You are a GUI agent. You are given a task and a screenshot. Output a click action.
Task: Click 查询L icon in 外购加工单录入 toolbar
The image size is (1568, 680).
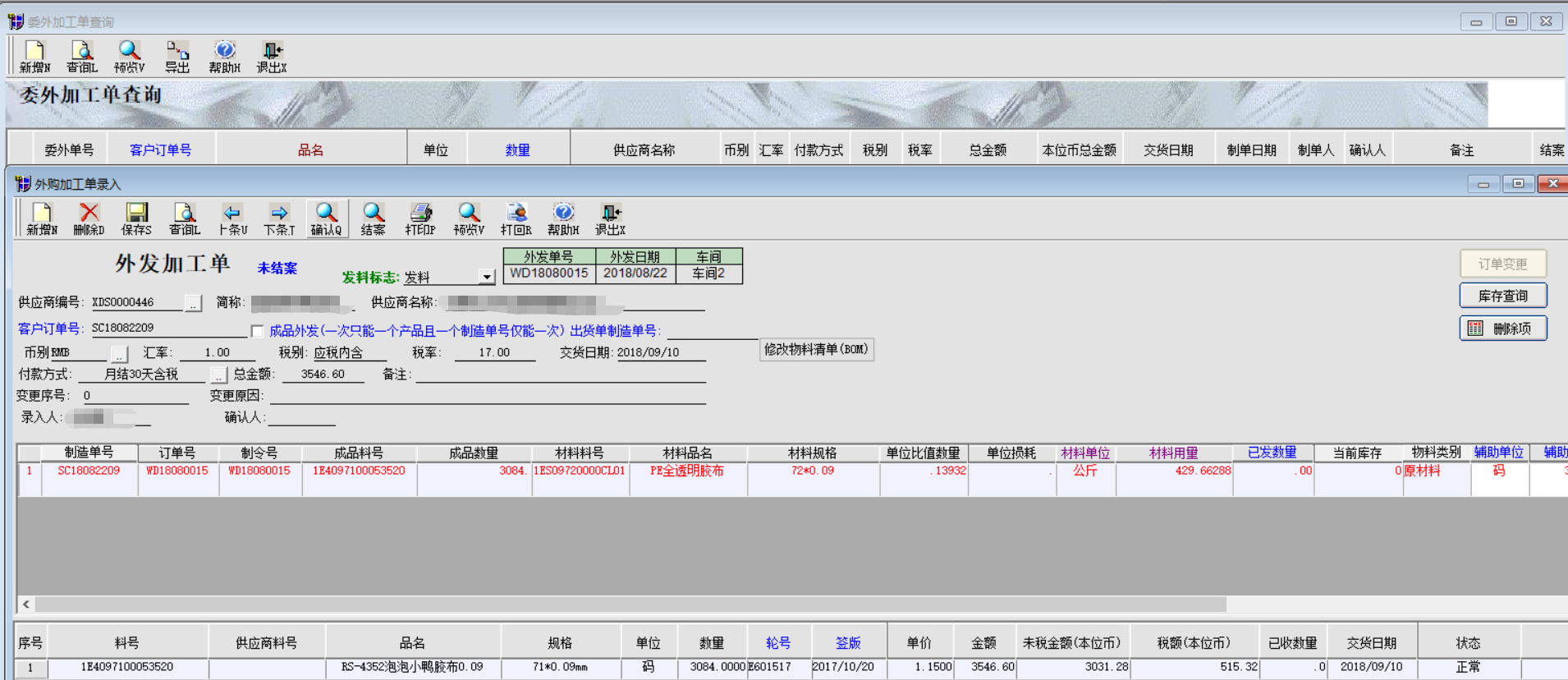185,219
